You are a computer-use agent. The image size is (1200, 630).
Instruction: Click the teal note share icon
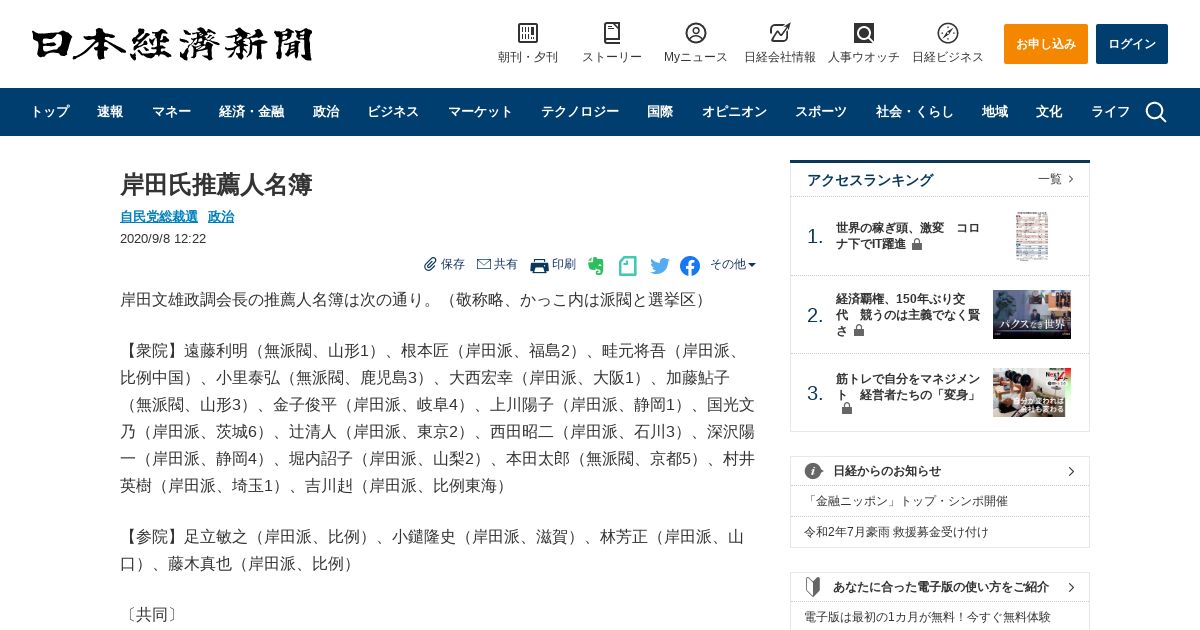click(627, 266)
